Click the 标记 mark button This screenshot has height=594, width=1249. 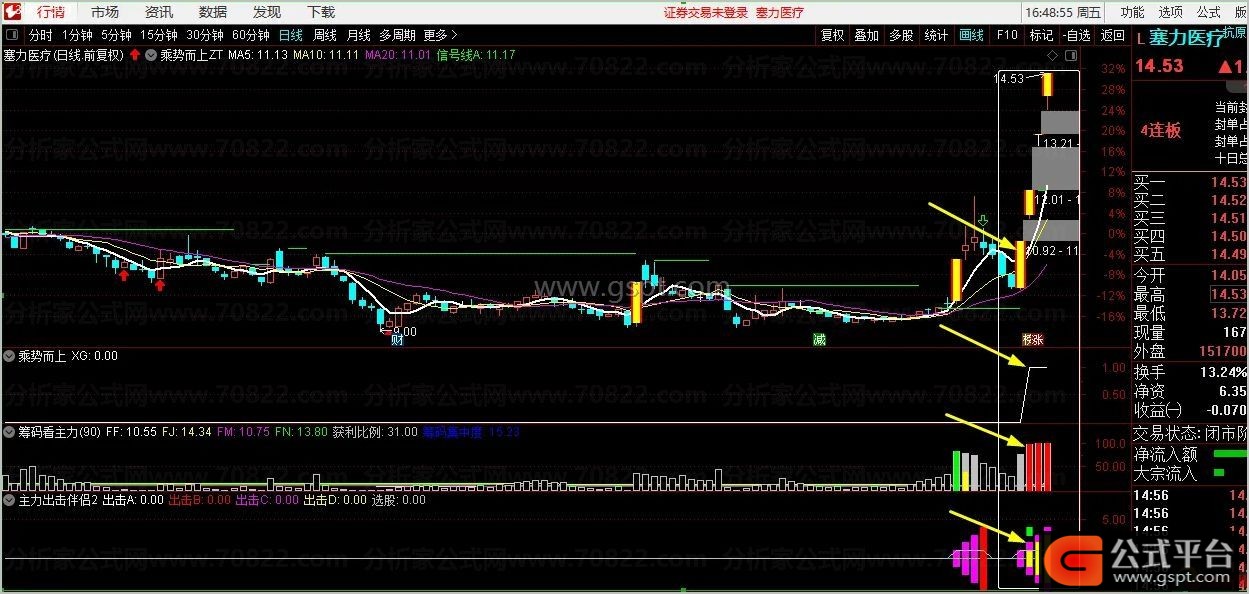point(1041,35)
